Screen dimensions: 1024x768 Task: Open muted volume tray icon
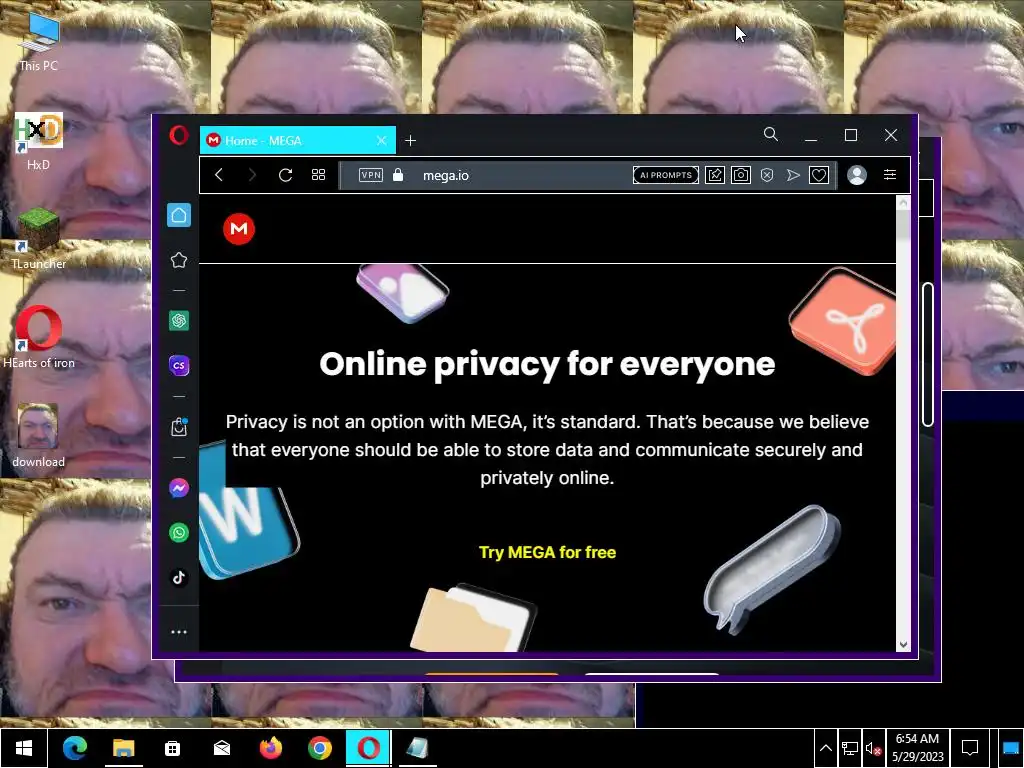pyautogui.click(x=874, y=749)
